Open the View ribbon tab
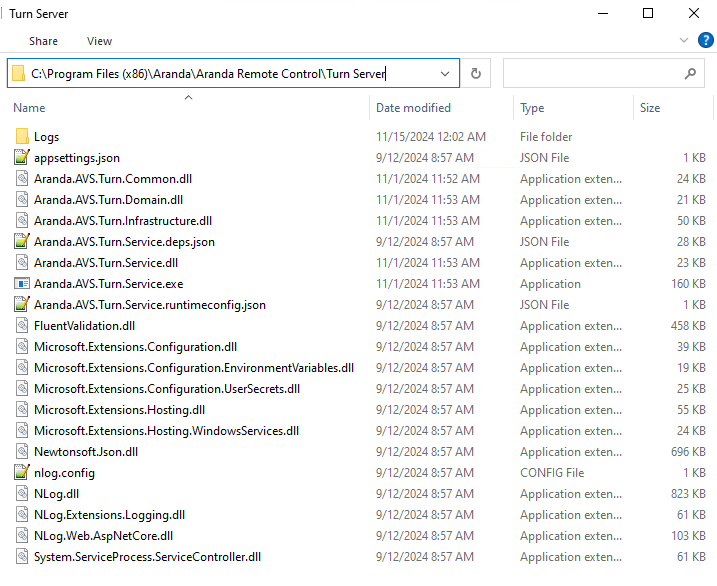 99,41
